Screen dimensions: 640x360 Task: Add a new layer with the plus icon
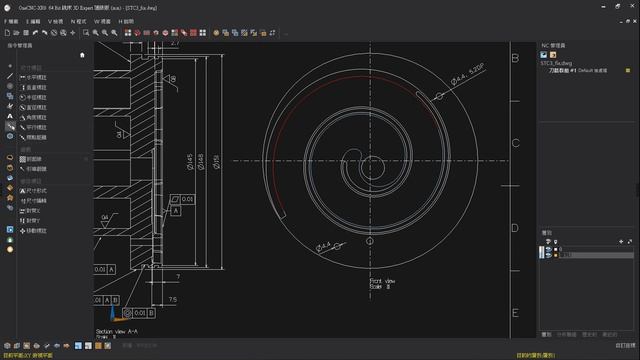point(621,242)
